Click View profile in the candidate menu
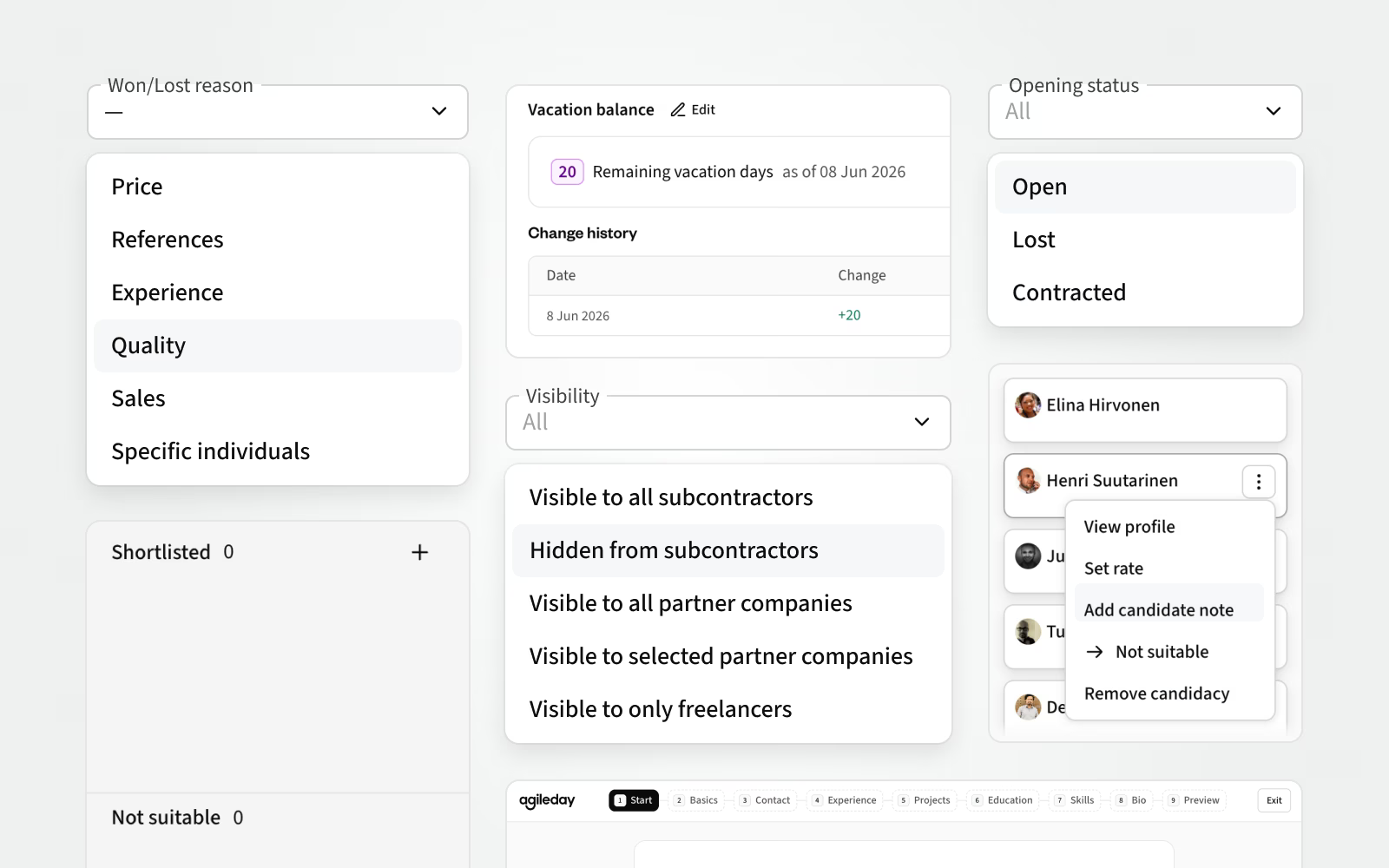The image size is (1389, 868). 1169,527
